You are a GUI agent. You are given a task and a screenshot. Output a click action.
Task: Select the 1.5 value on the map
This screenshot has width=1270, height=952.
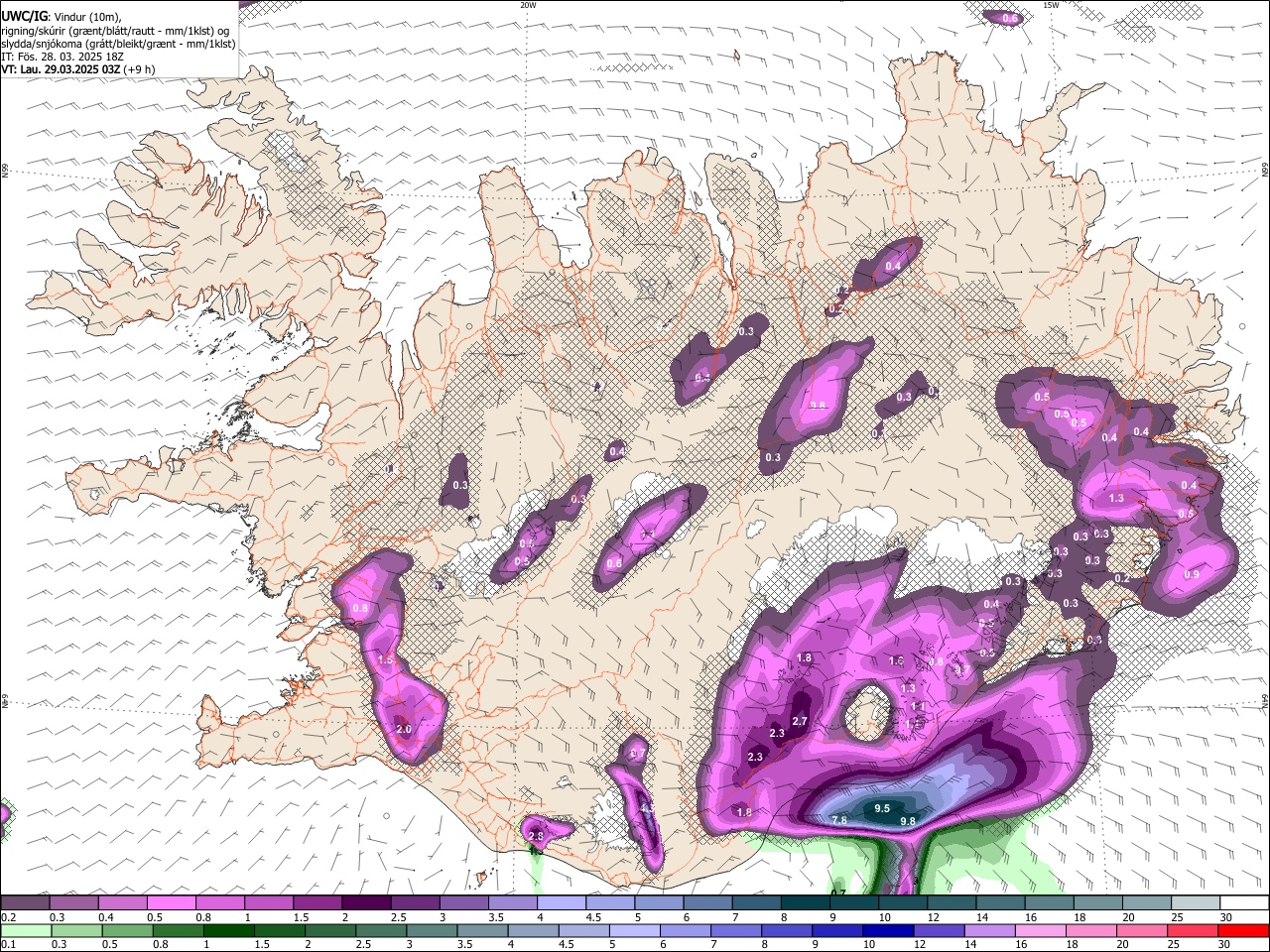[386, 660]
